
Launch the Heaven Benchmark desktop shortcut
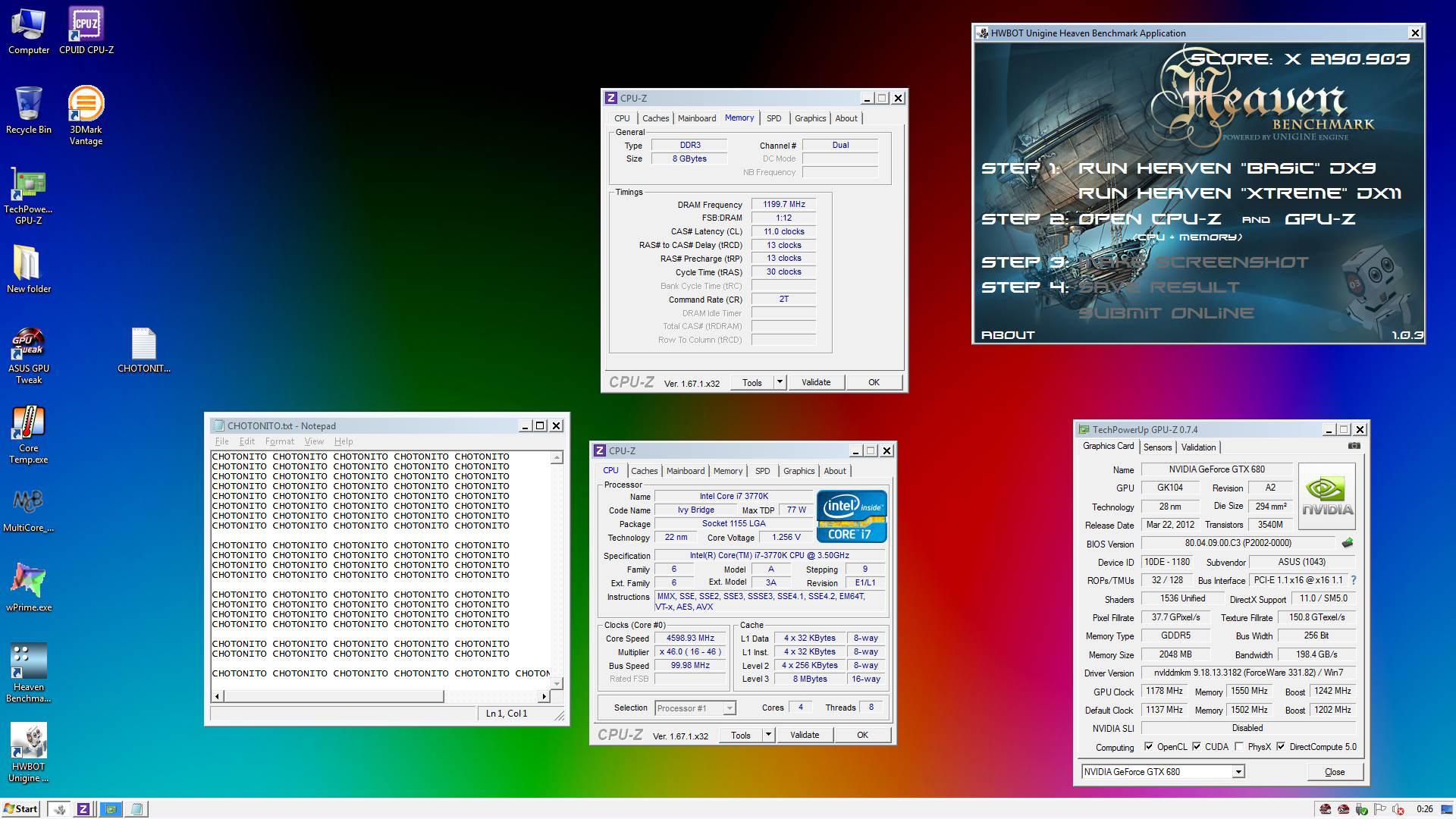click(29, 673)
